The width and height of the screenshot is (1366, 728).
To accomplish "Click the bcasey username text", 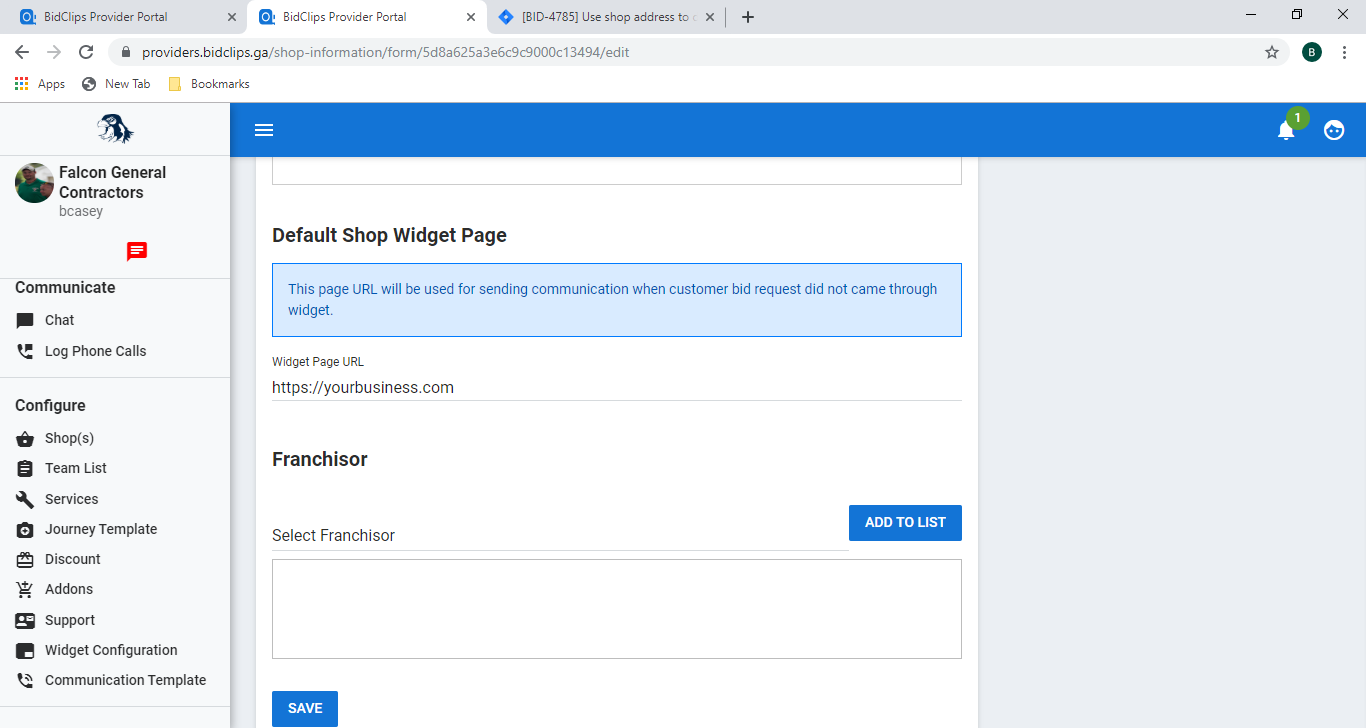I will (81, 211).
